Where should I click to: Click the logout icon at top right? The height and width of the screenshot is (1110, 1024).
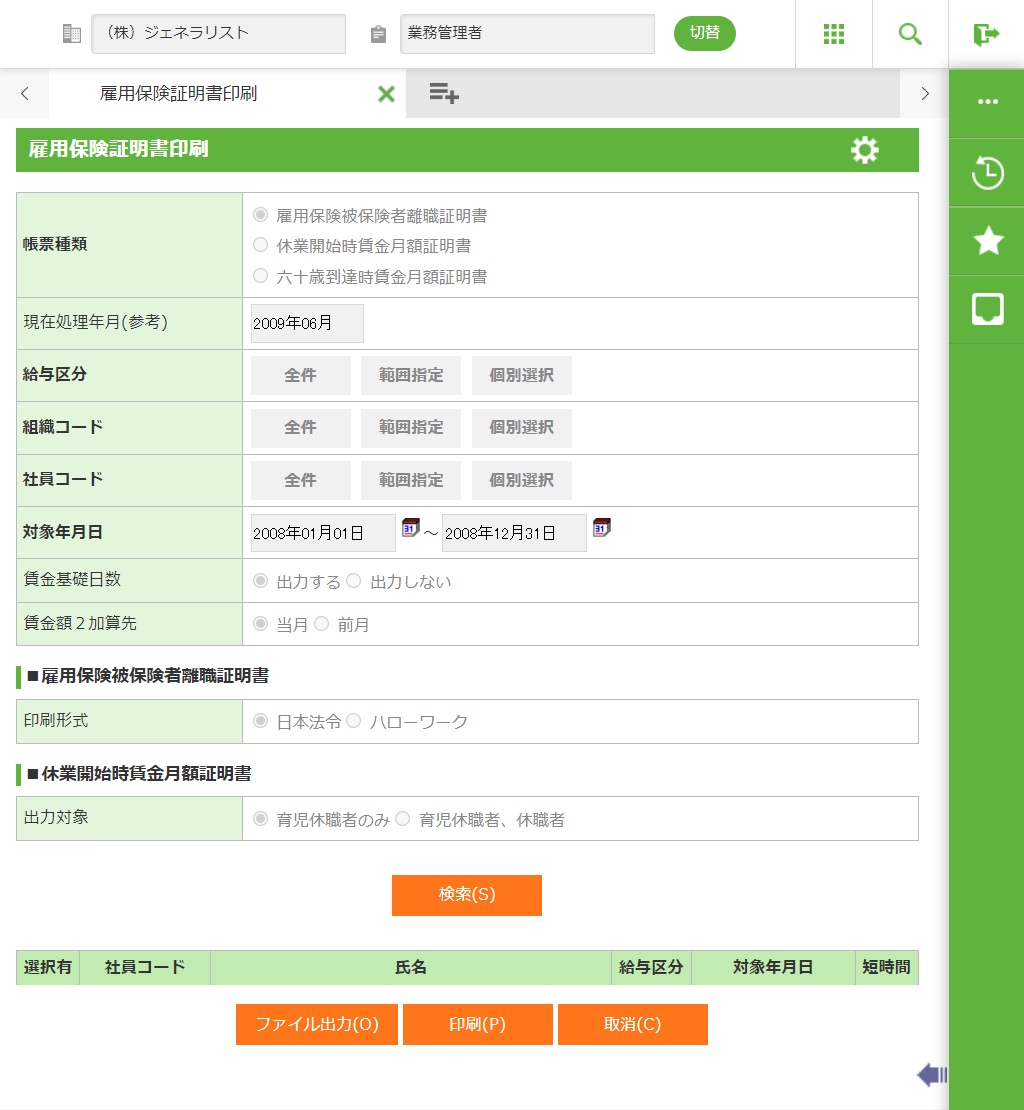(986, 34)
